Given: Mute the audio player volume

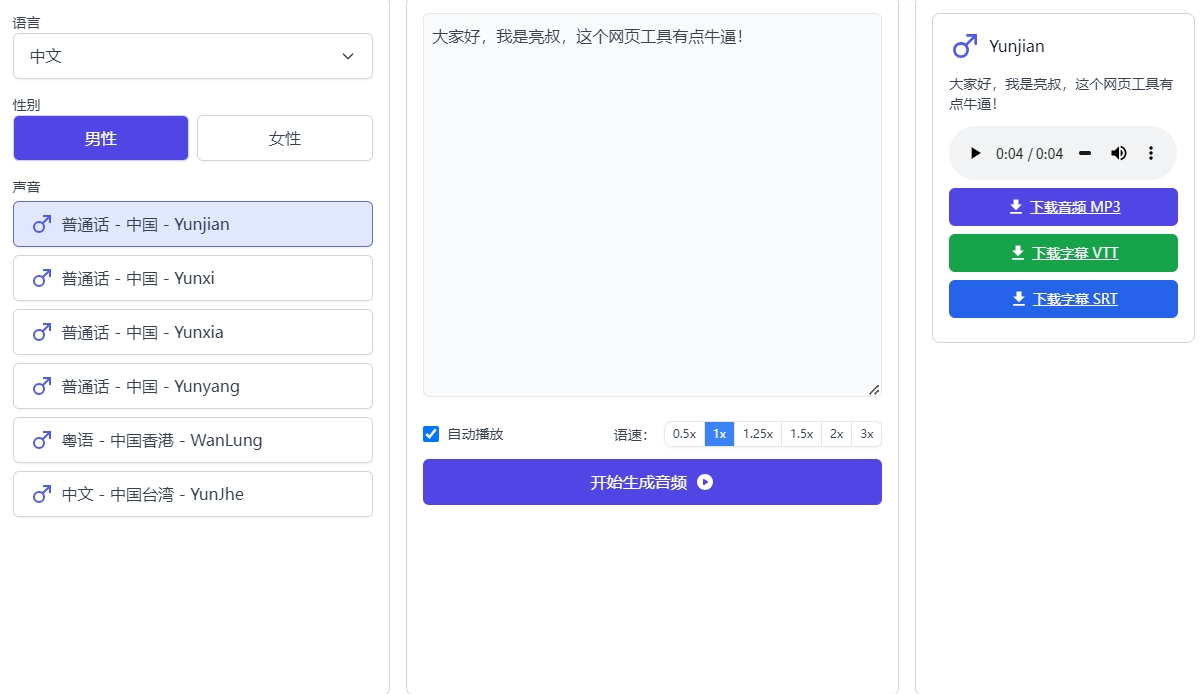Looking at the screenshot, I should 1118,153.
